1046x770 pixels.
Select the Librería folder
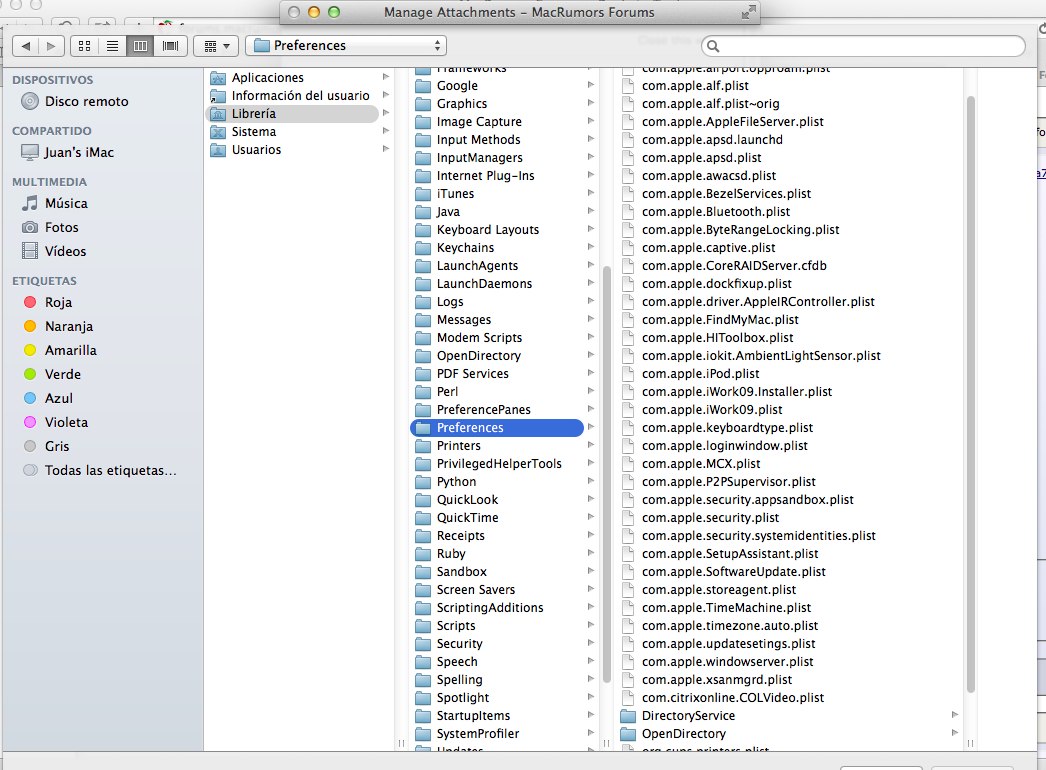point(293,113)
